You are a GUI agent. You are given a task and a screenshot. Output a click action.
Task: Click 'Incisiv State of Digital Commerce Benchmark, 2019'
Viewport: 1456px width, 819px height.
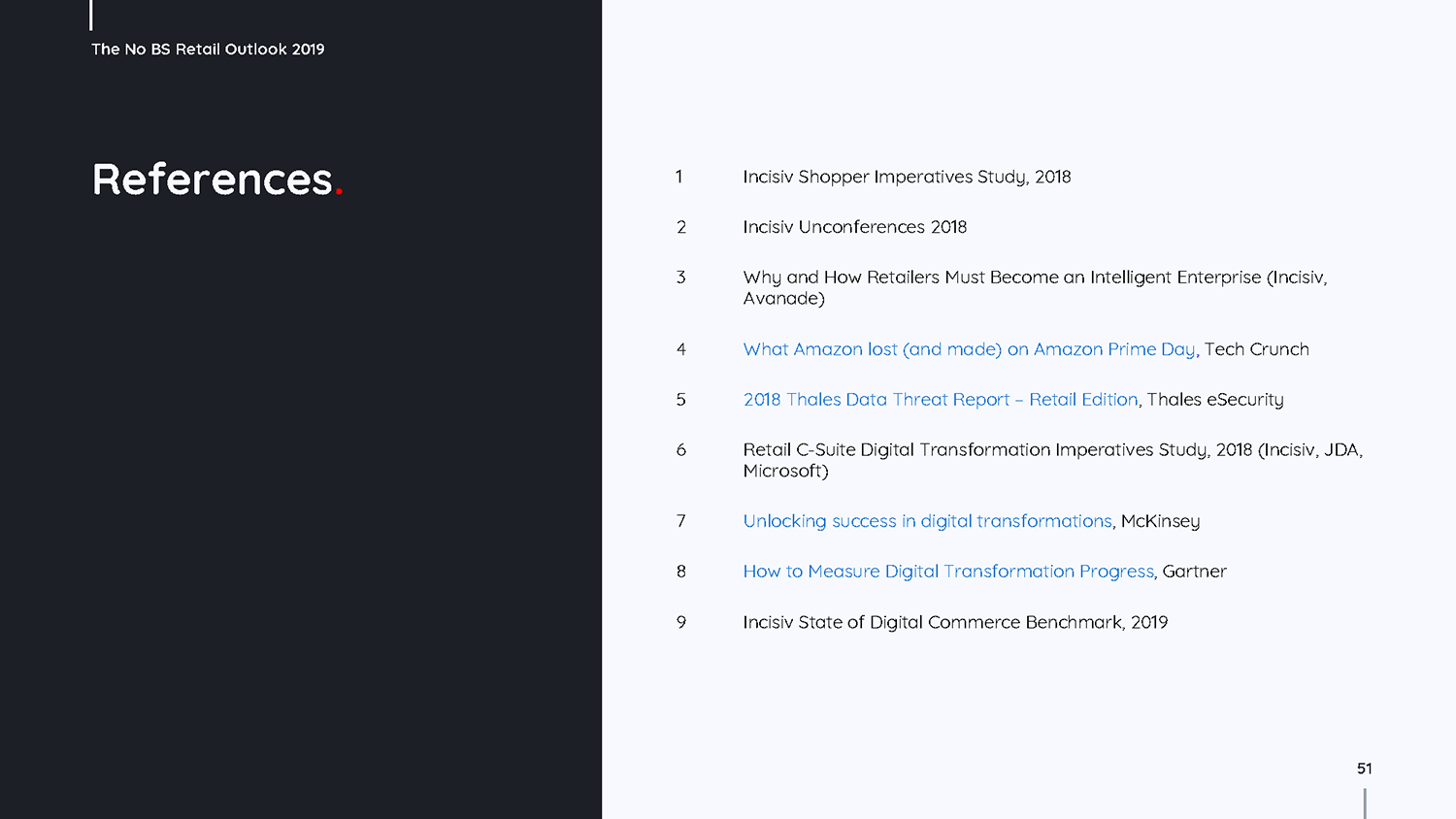[955, 622]
